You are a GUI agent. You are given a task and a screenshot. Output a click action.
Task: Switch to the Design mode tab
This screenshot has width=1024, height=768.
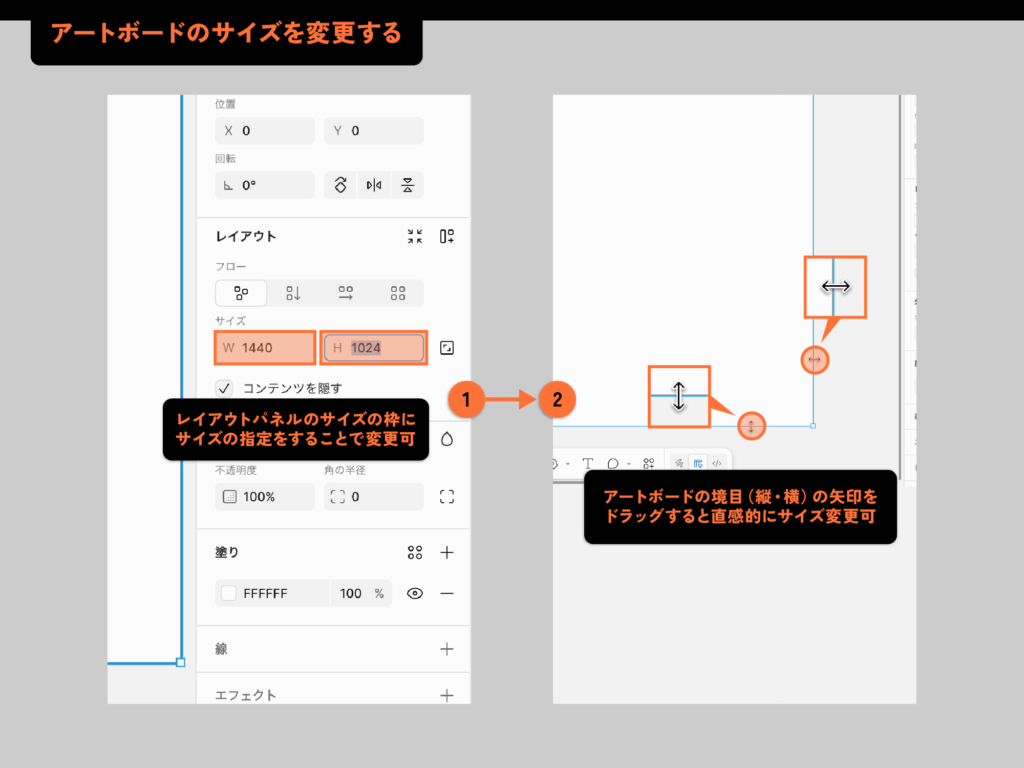pyautogui.click(x=698, y=463)
